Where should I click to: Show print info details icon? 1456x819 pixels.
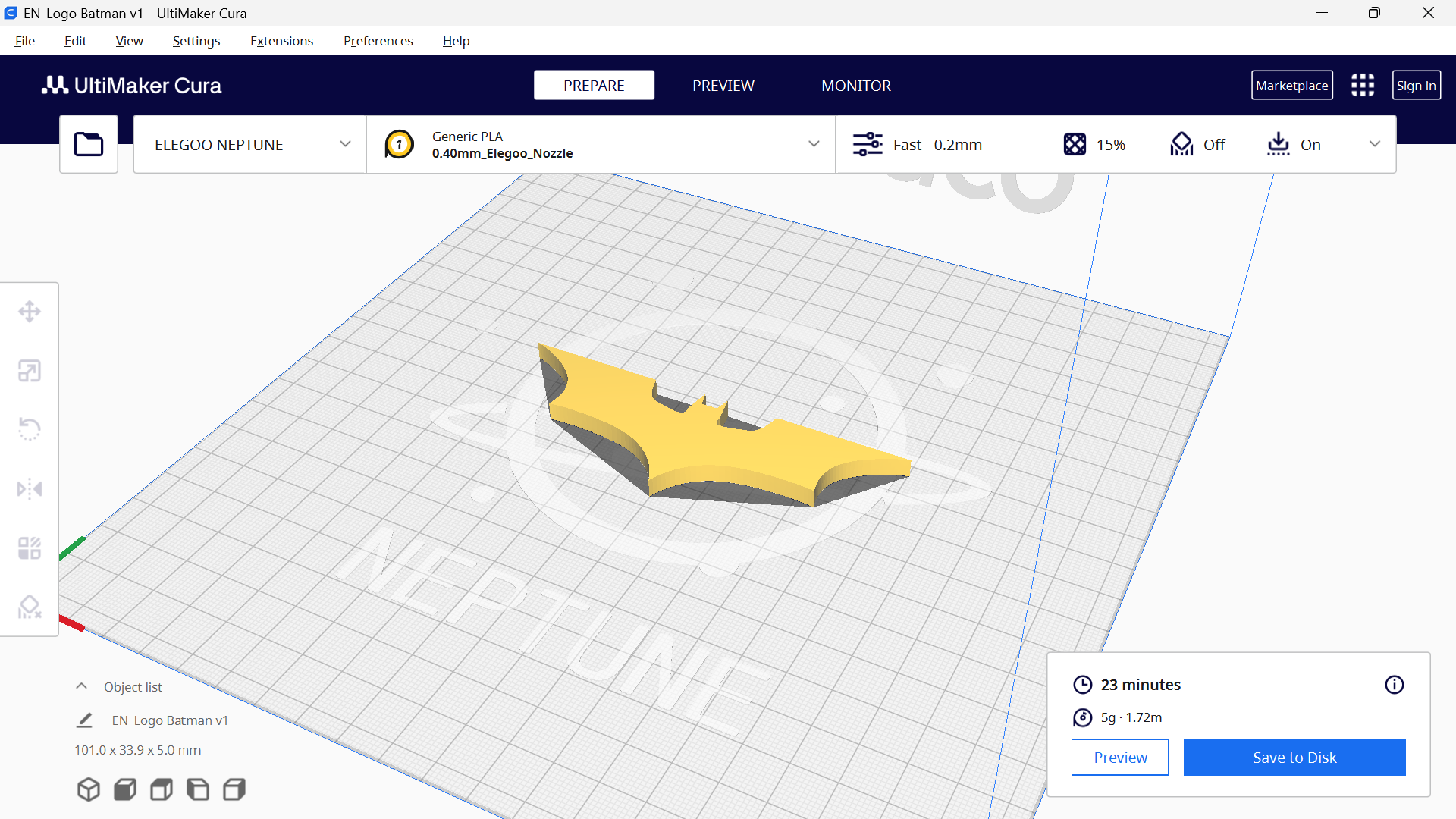click(1395, 685)
